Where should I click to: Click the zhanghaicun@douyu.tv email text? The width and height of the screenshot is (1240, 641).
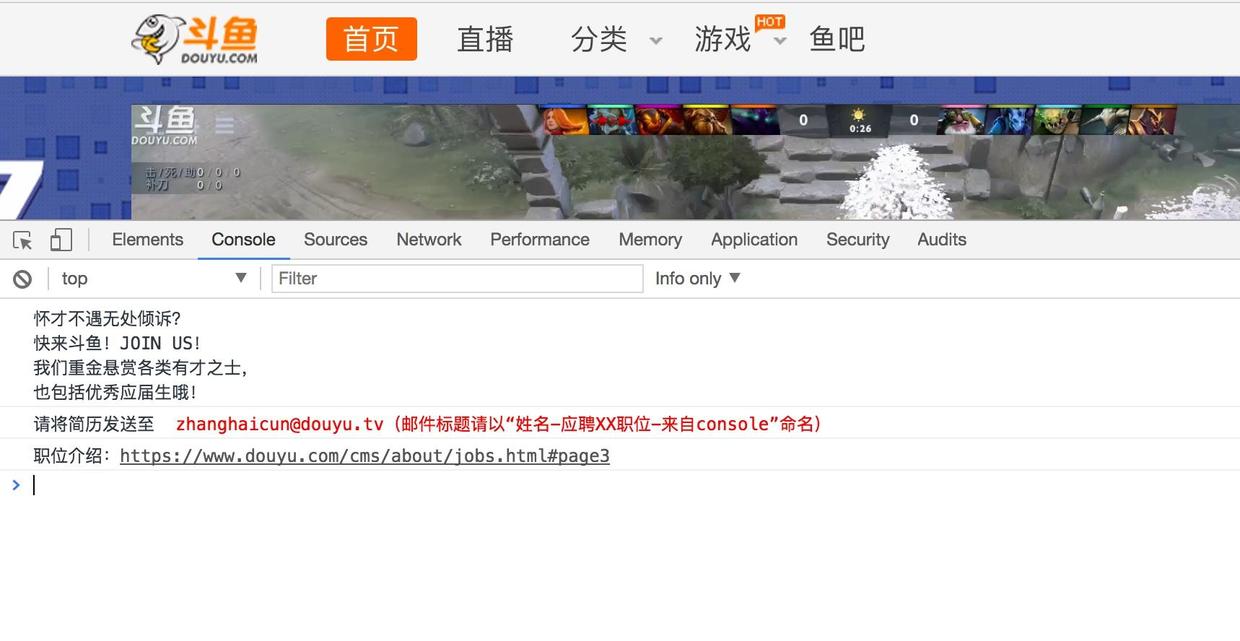coord(280,424)
